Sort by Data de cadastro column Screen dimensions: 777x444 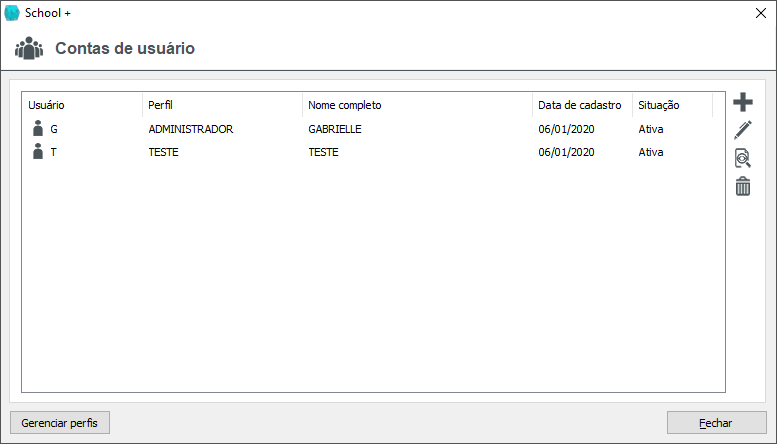pos(581,105)
